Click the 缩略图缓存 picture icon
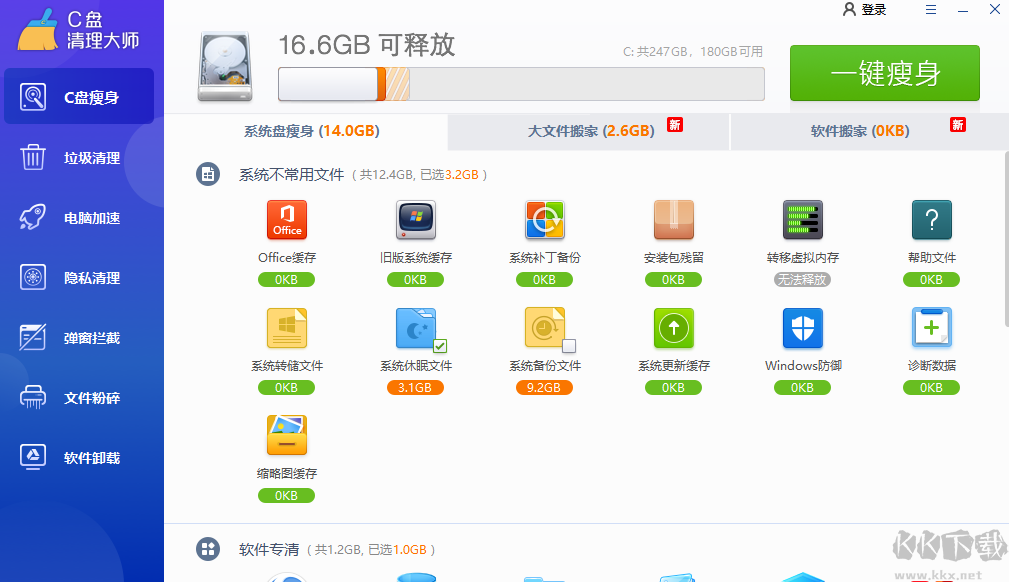This screenshot has width=1009, height=582. [x=287, y=436]
